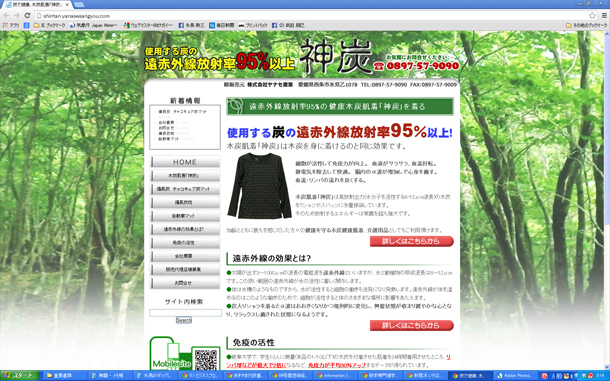This screenshot has height=381, width=610.
Task: Switch to the 無題 - メモ帳 taskbar item
Action: (110, 376)
